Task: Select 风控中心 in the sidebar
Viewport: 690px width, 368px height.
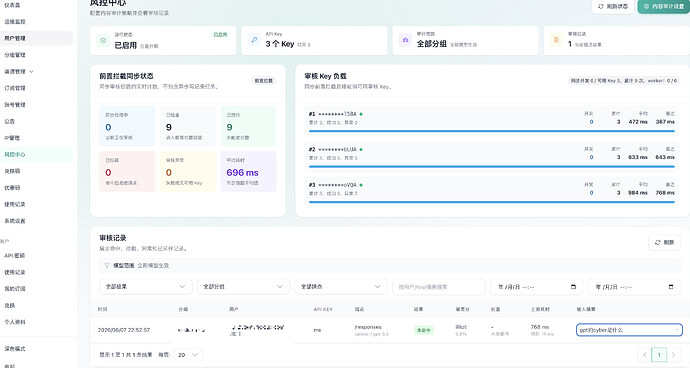Action: point(15,155)
